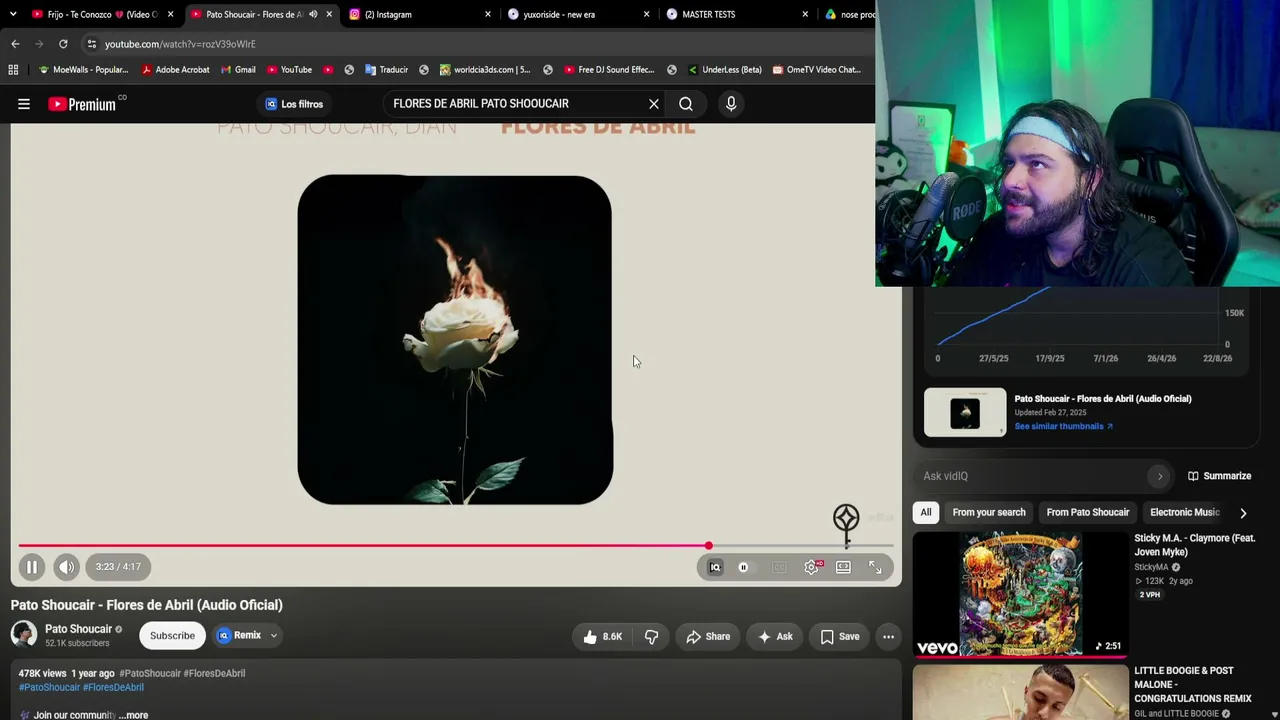Open the worldcia3ds.com bookmark
Viewport: 1280px width, 720px height.
(x=484, y=70)
